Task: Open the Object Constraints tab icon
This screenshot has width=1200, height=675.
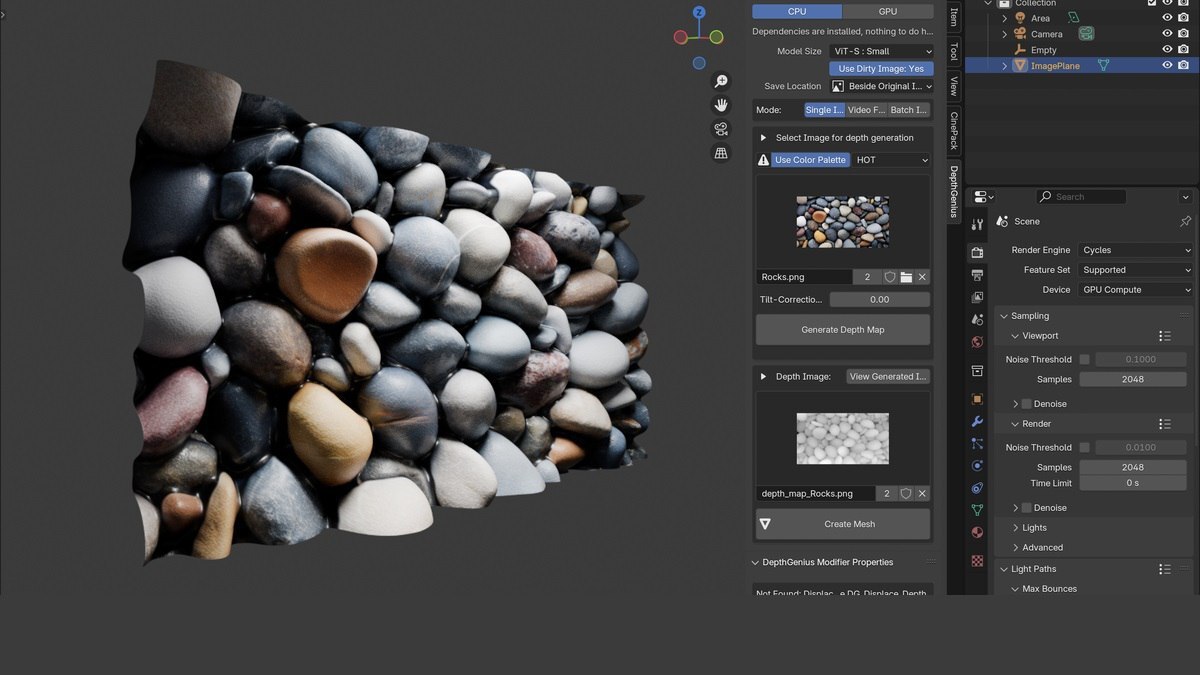Action: point(977,488)
